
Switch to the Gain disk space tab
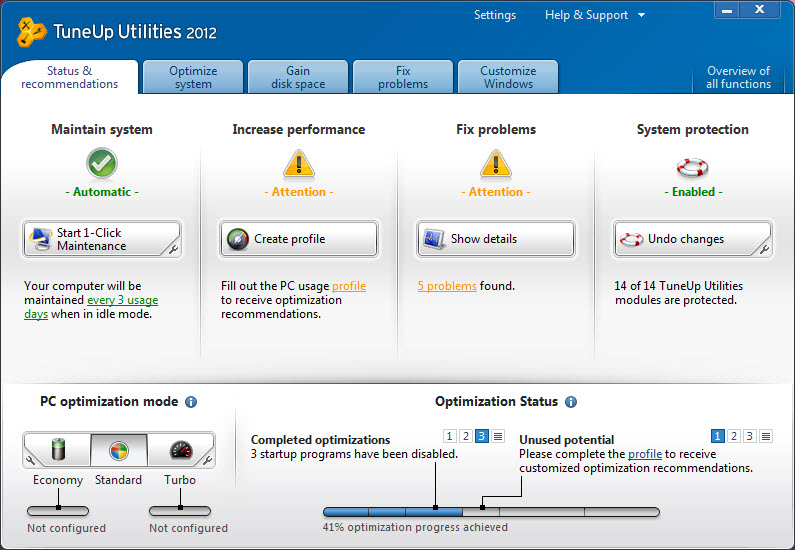pyautogui.click(x=298, y=77)
